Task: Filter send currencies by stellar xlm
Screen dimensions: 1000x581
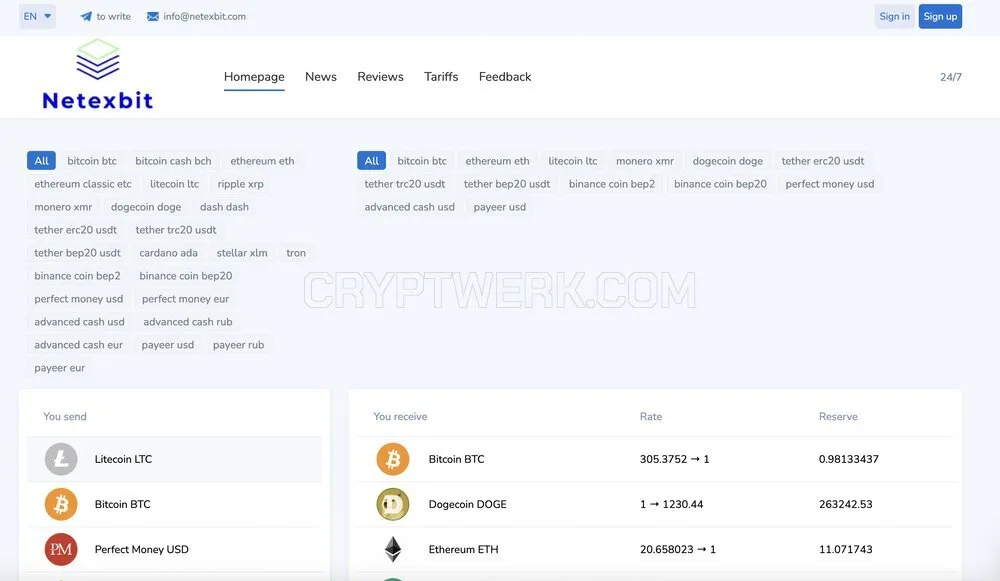Action: click(242, 253)
